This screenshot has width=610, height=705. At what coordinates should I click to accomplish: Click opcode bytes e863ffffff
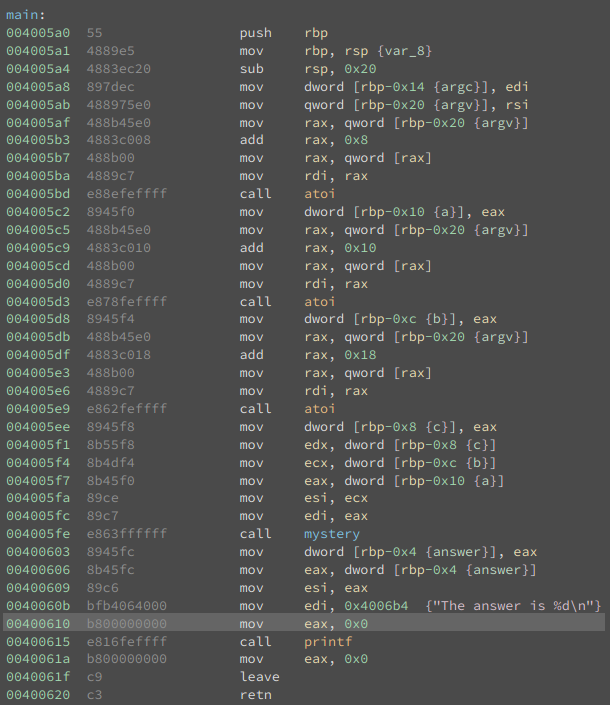tap(127, 534)
